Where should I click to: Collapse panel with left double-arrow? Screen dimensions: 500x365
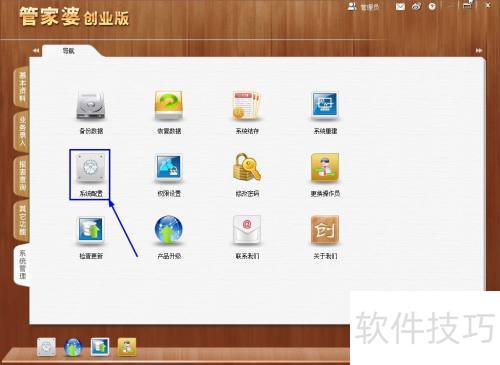[36, 51]
